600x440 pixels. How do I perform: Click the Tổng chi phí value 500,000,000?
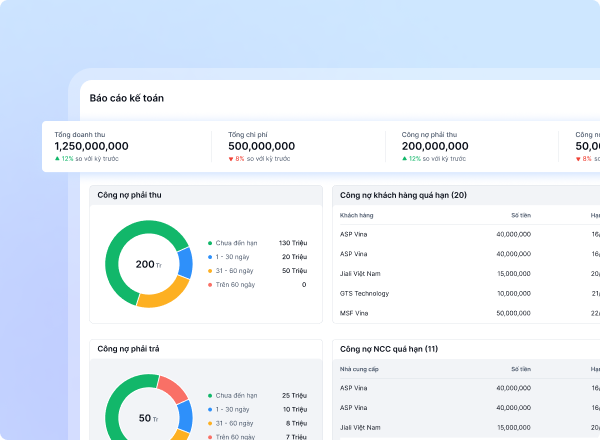point(261,146)
